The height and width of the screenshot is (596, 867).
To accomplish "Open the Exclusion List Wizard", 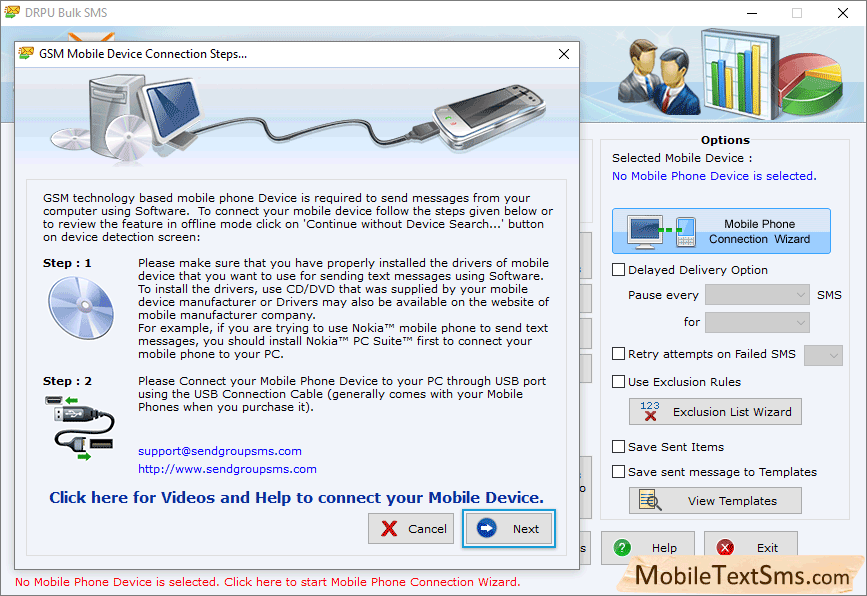I will 715,412.
